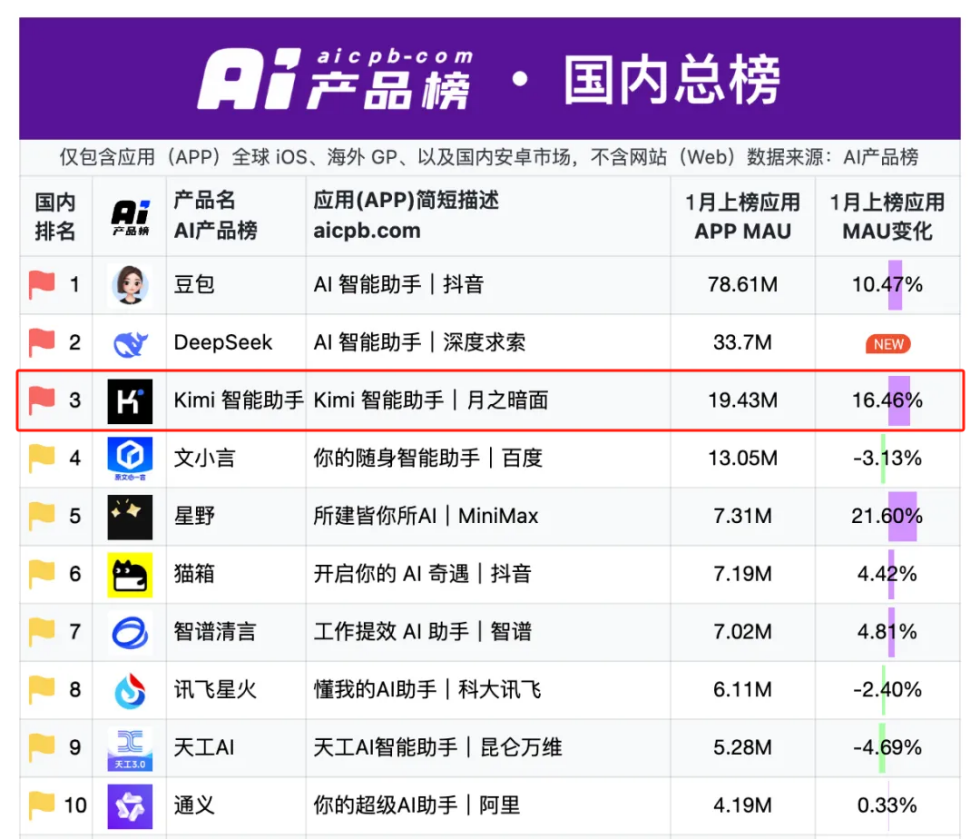980x839 pixels.
Task: Click the 78.61M MAU value
Action: click(742, 284)
